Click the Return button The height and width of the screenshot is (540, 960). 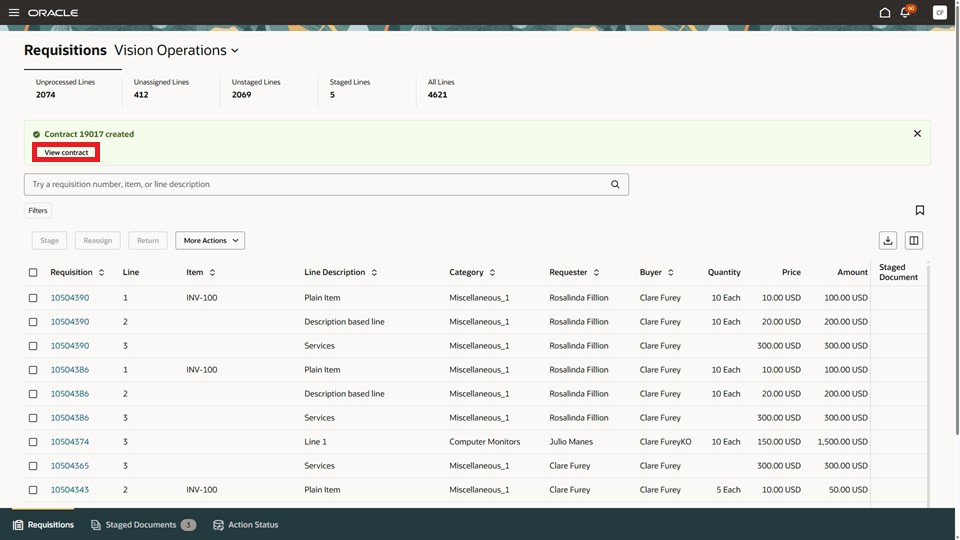[x=148, y=241]
